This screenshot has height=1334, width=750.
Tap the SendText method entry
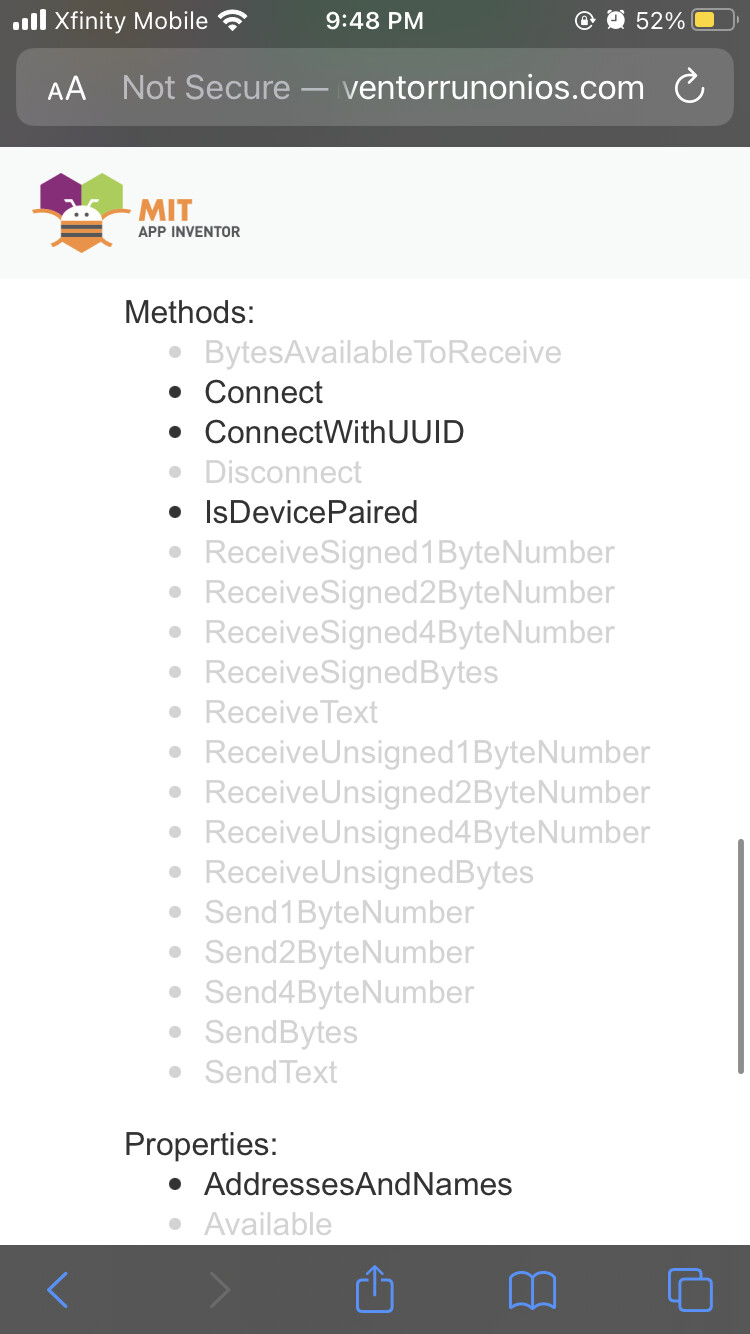point(271,1072)
